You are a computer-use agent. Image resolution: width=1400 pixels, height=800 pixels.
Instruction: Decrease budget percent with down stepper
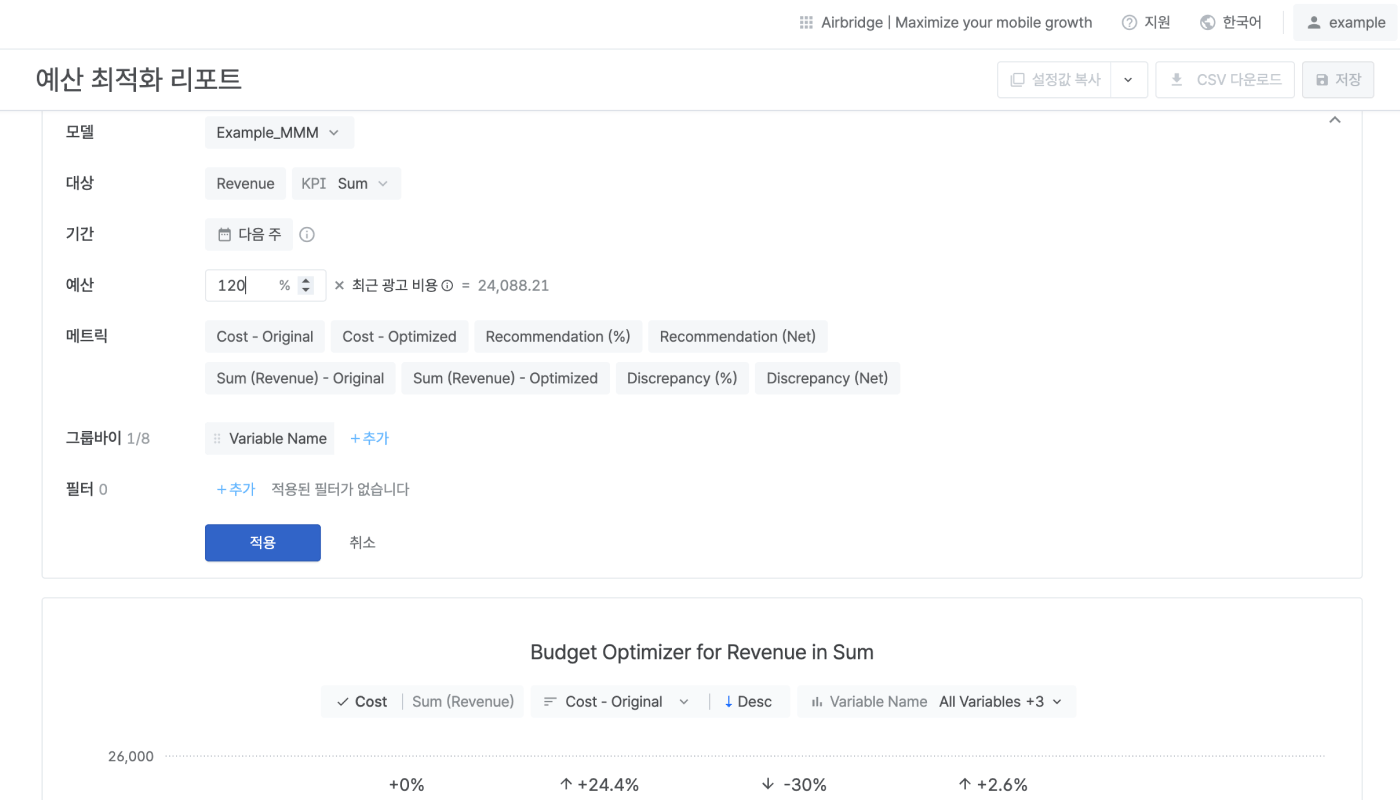(x=306, y=290)
